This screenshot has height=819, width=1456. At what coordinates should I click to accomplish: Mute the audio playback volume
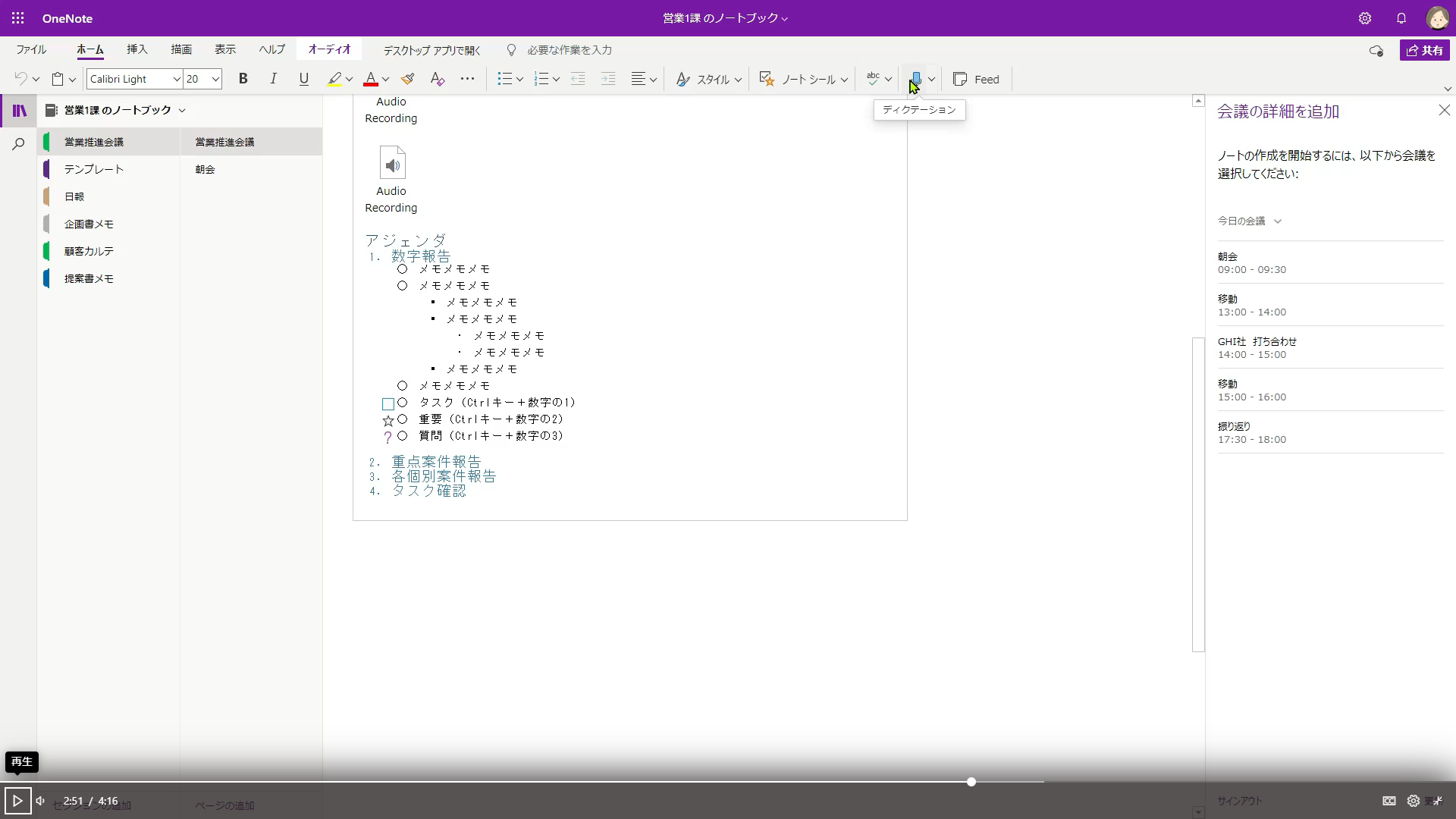[x=40, y=800]
